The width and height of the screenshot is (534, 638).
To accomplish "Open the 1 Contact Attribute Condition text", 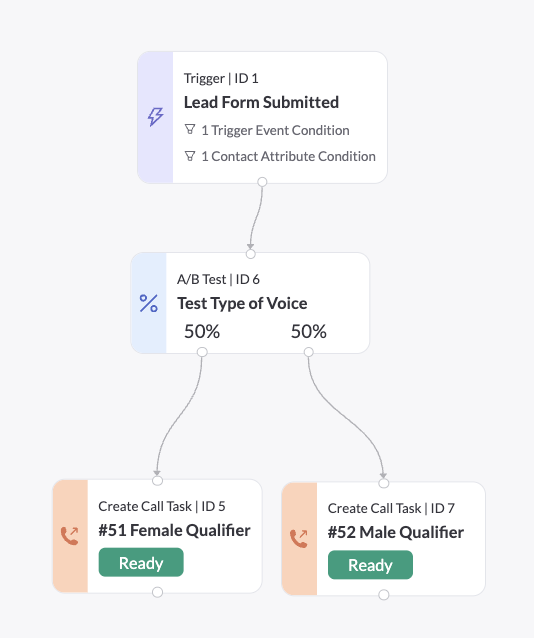I will (289, 156).
